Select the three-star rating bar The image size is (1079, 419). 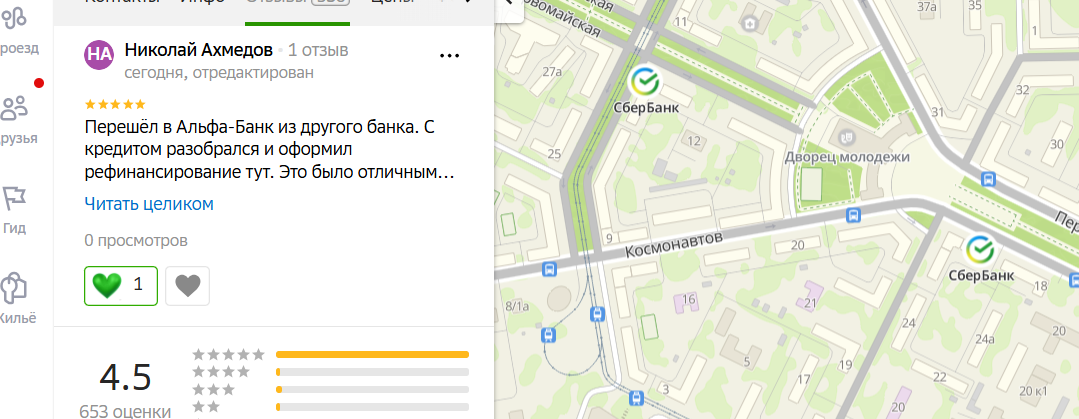point(372,389)
